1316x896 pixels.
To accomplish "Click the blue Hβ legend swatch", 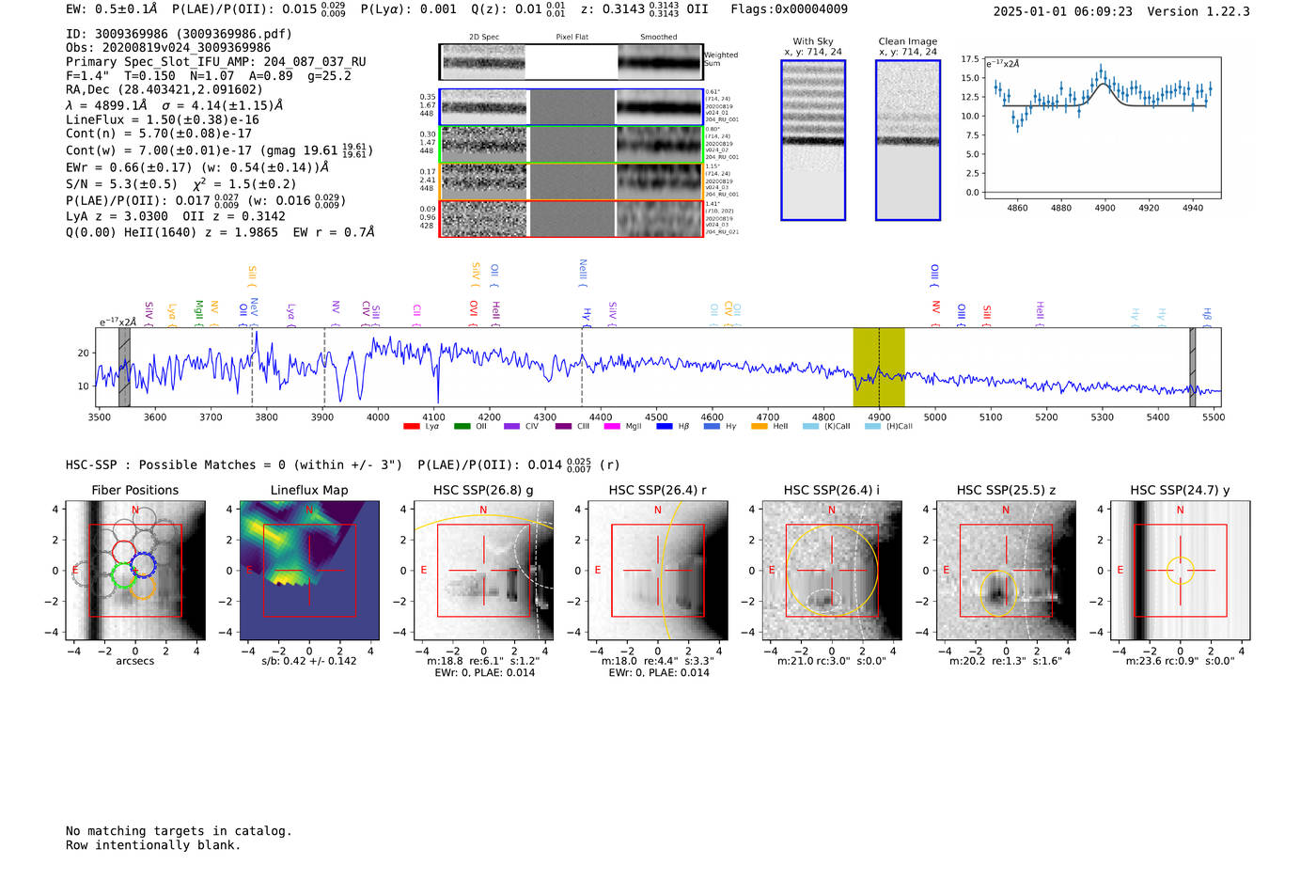I will (x=665, y=427).
